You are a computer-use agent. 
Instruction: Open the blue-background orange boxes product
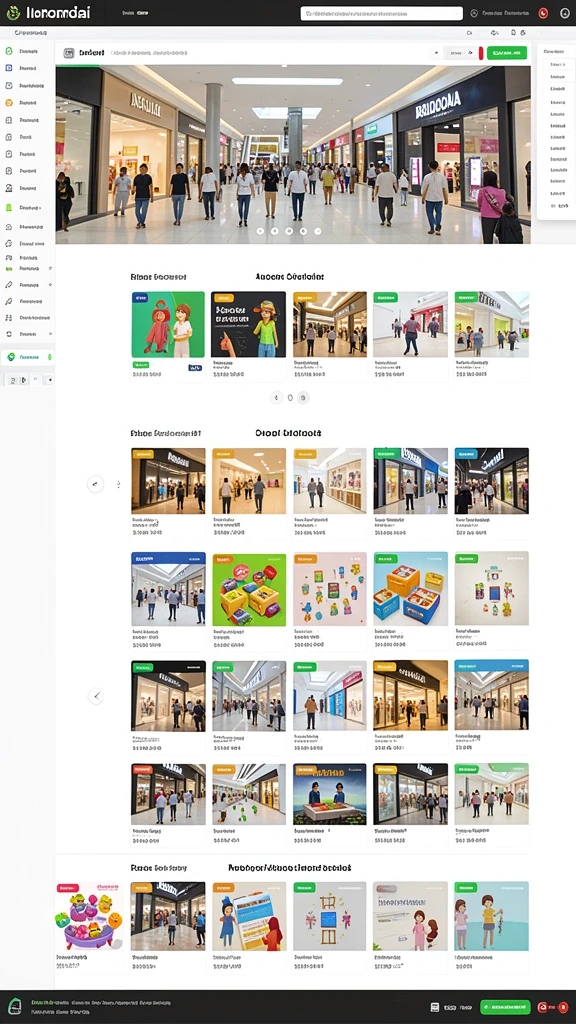pyautogui.click(x=411, y=588)
